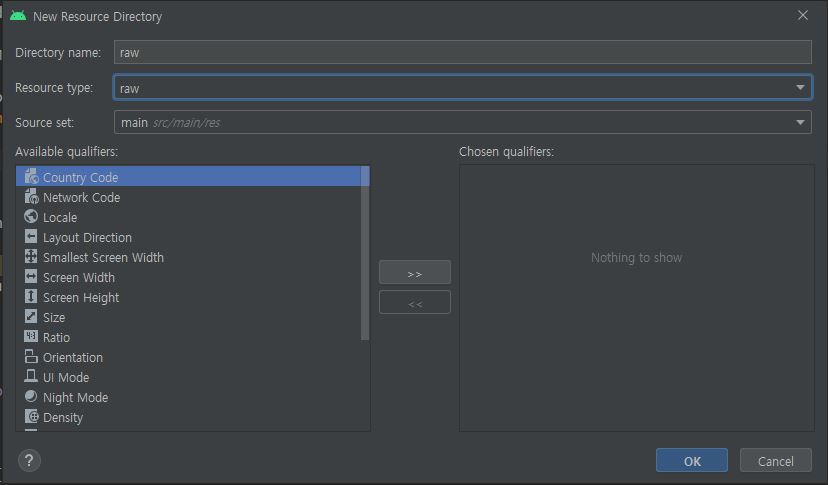Click the Resource type combo box showing raw

(x=463, y=87)
